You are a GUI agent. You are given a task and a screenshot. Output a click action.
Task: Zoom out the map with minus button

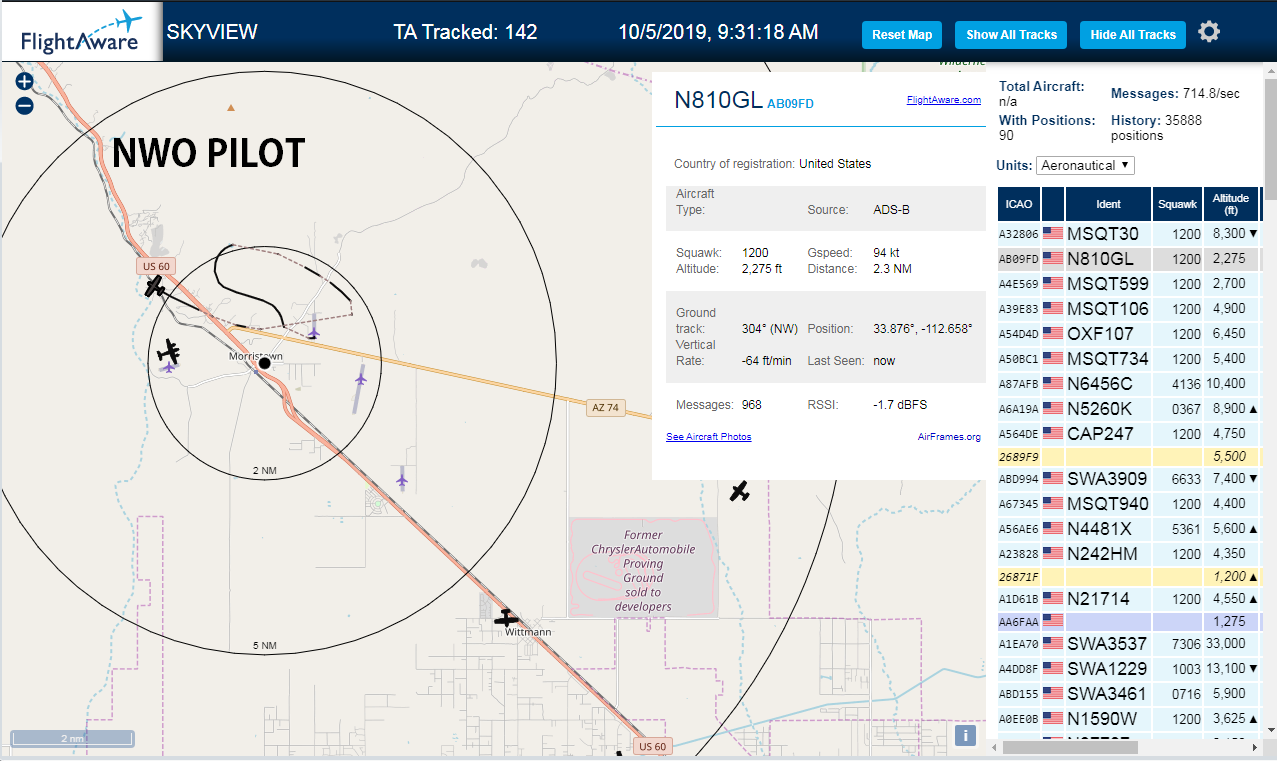point(25,105)
